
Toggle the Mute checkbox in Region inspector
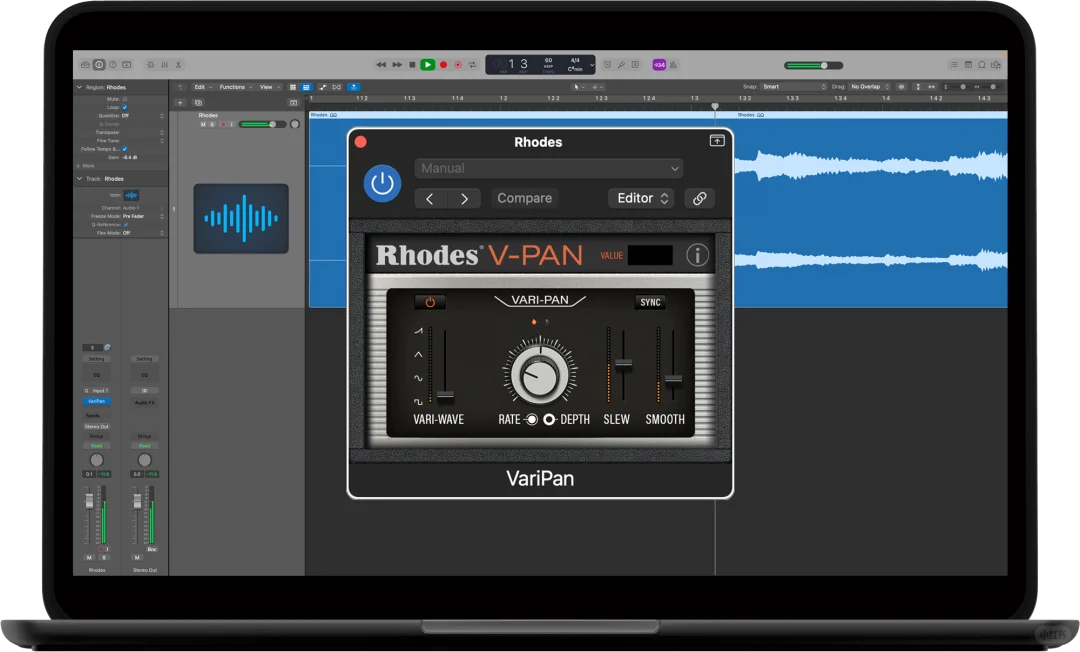pyautogui.click(x=125, y=98)
